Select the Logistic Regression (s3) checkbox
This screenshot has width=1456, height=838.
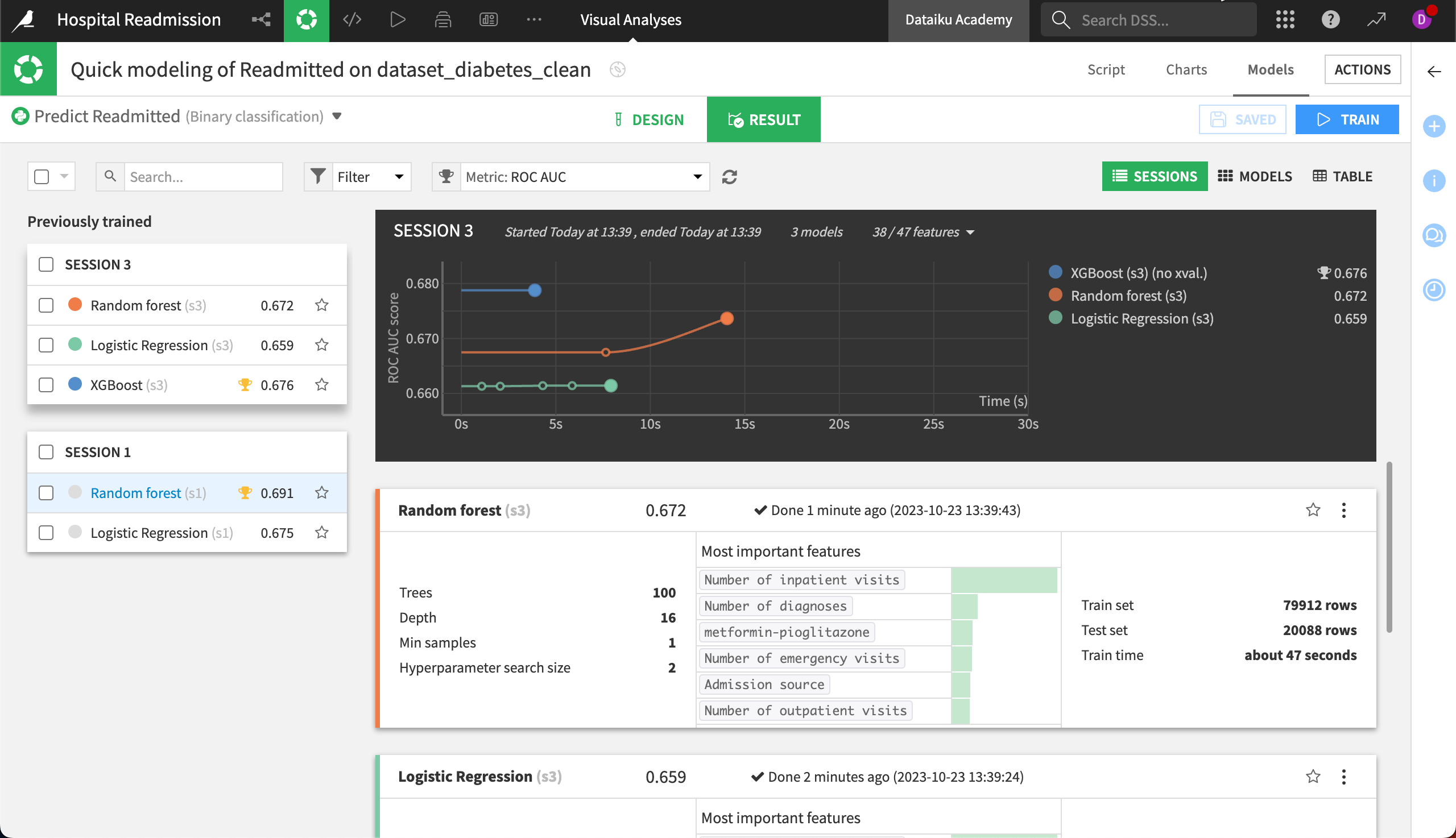click(x=46, y=345)
